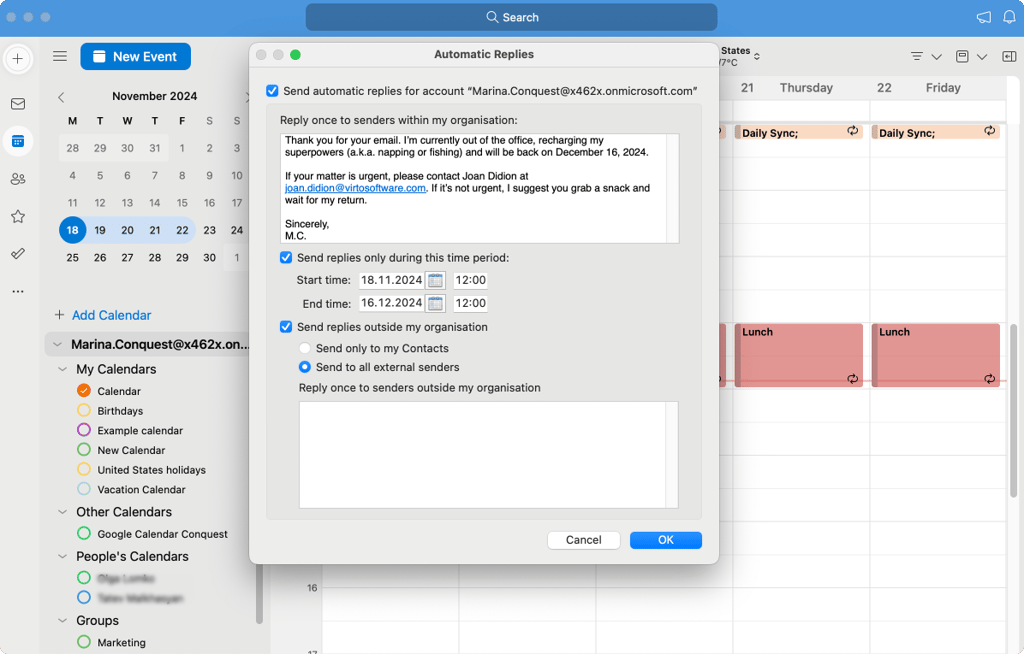The height and width of the screenshot is (654, 1024).
Task: Click the recurring icon on Thursday's Lunch event
Action: pyautogui.click(x=853, y=379)
